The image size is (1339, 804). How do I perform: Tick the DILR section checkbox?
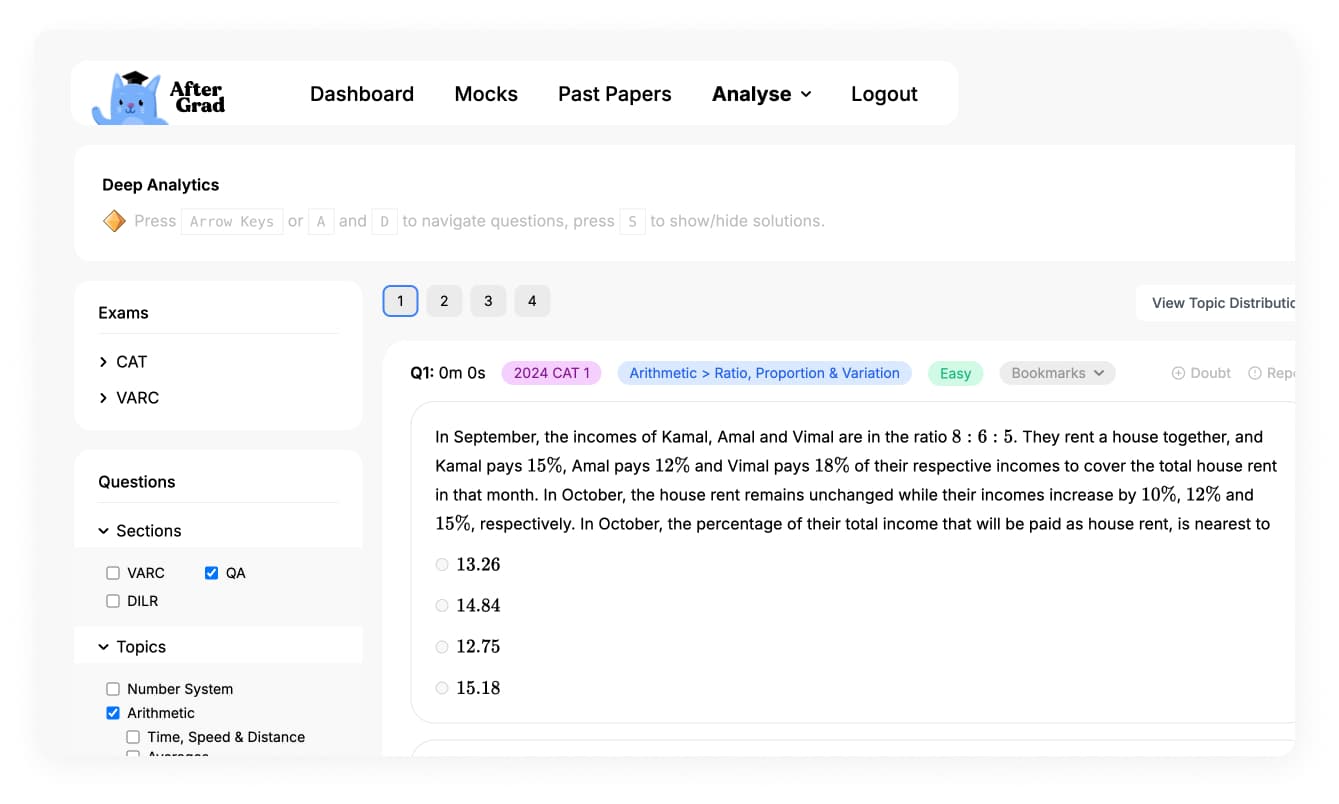113,601
